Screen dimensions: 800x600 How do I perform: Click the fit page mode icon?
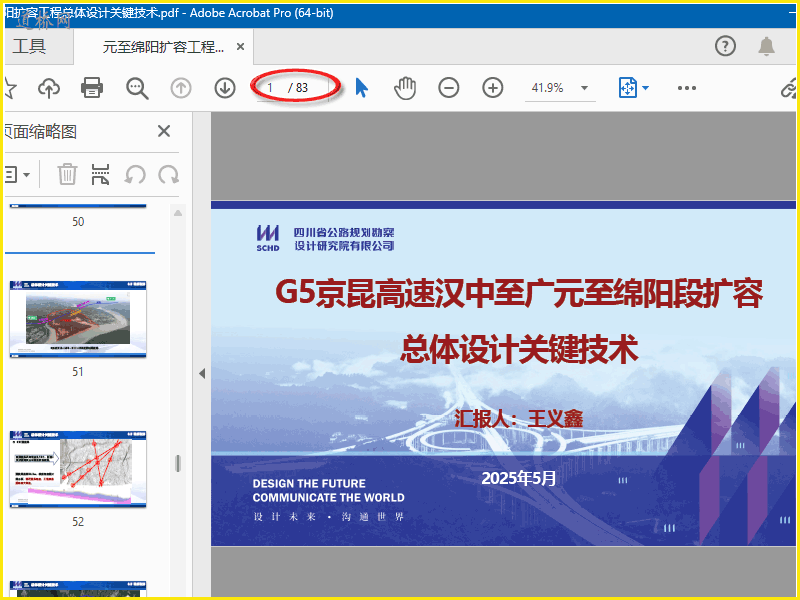click(x=628, y=88)
